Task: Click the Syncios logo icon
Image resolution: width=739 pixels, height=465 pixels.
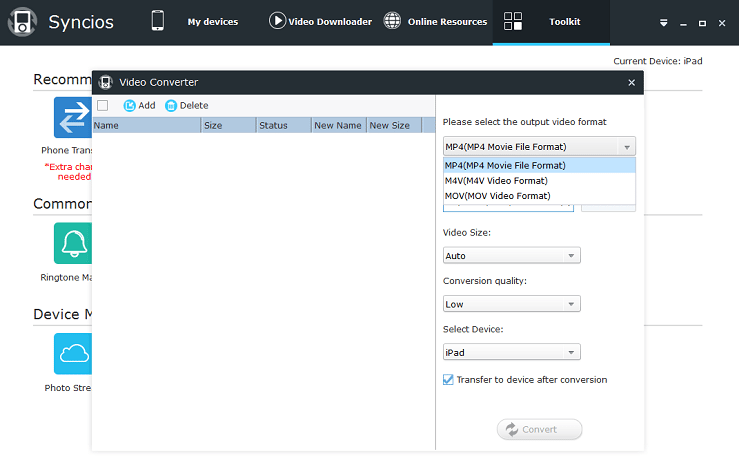Action: coord(22,22)
